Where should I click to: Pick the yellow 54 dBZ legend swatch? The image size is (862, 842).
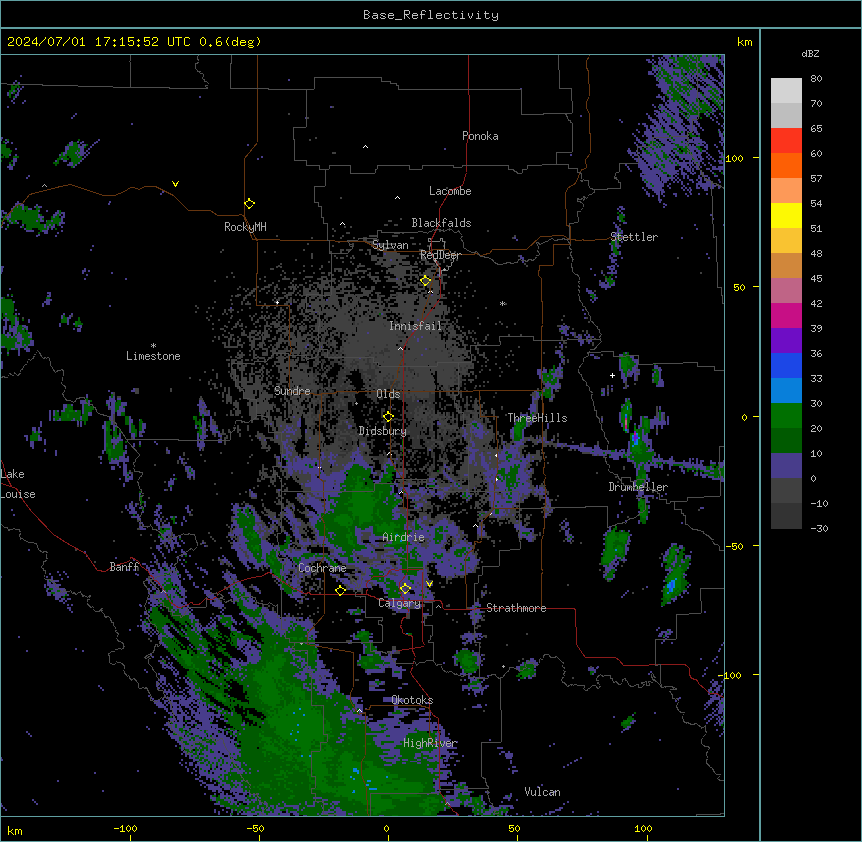coord(786,215)
